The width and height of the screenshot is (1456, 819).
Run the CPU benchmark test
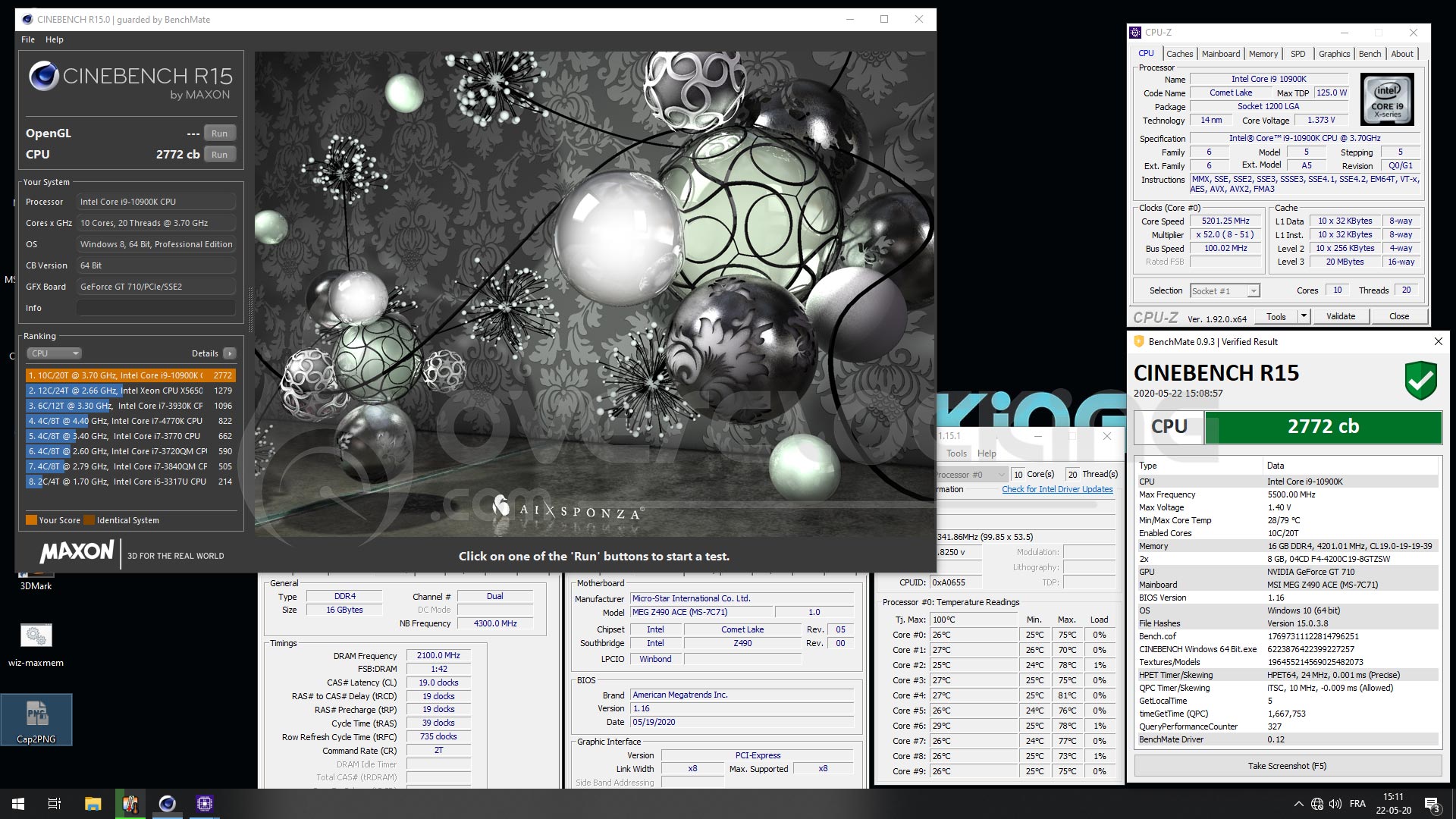click(x=219, y=155)
